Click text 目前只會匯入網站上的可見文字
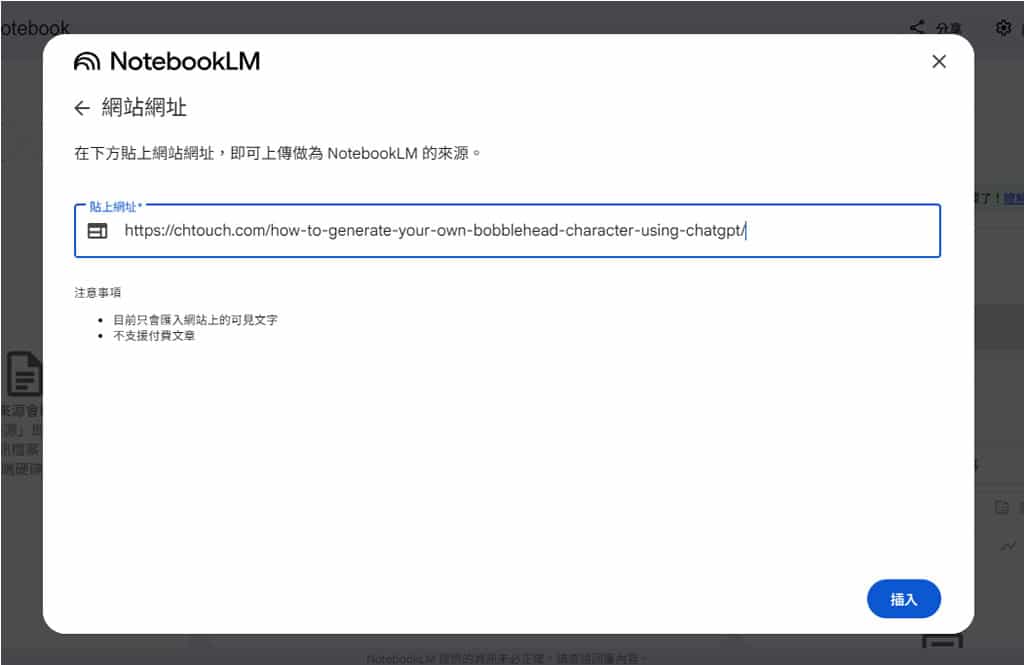Screen dimensions: 1024x665 click(x=195, y=319)
